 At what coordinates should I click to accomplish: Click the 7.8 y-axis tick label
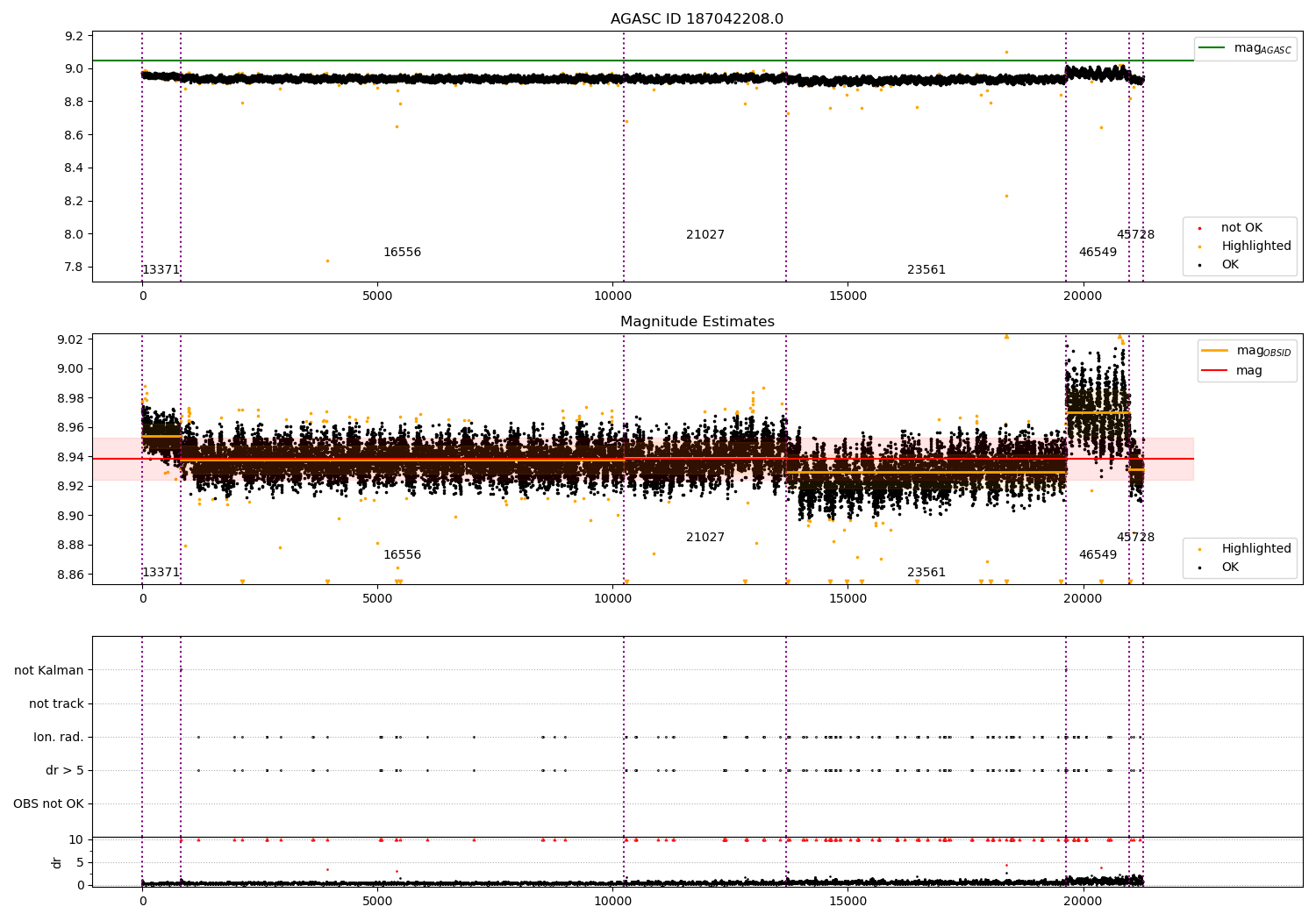[75, 268]
